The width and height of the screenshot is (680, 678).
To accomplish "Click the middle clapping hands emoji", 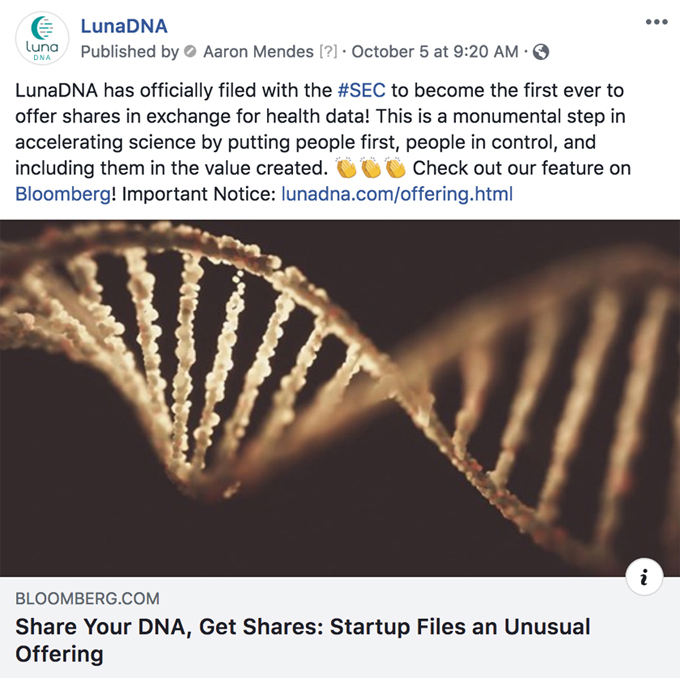I will 371,167.
